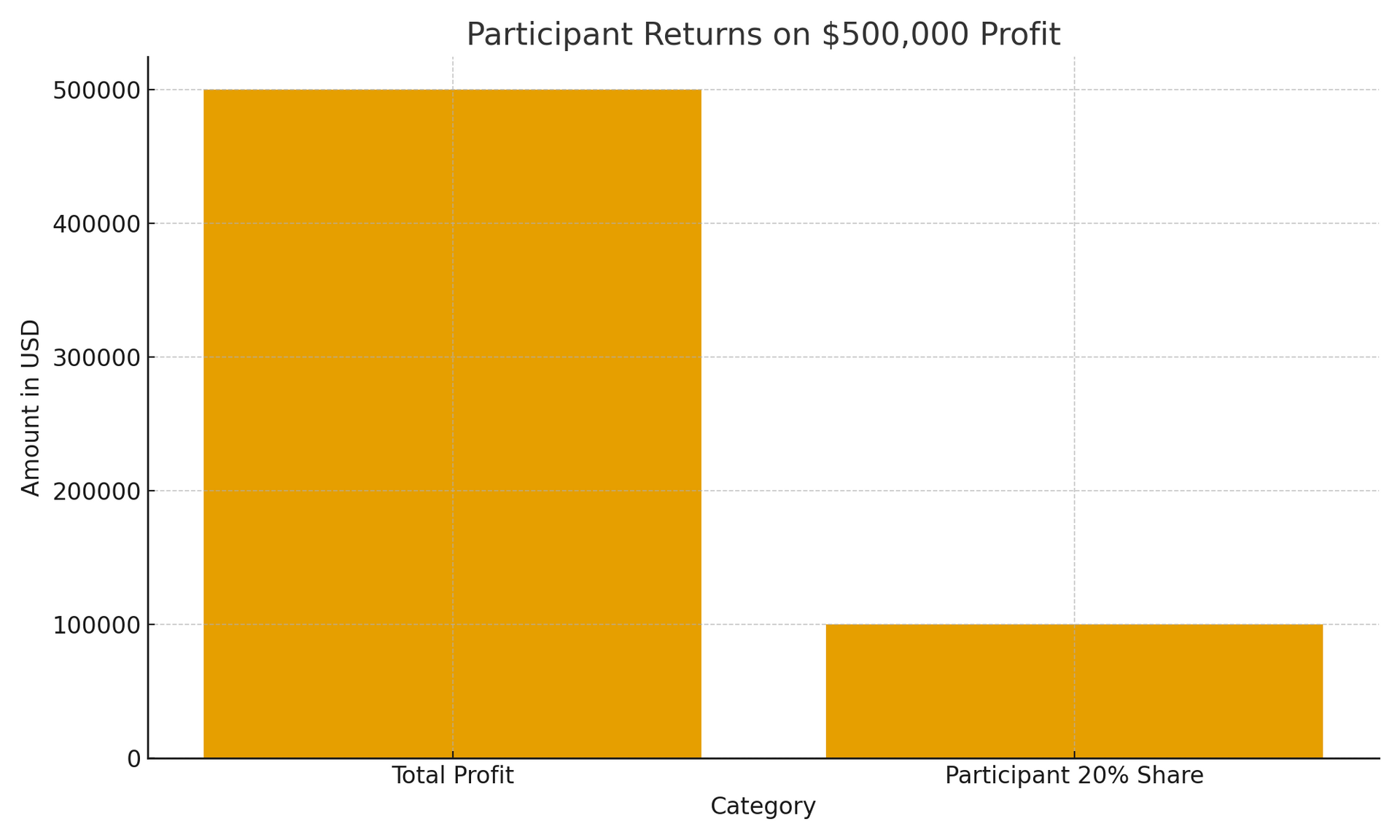The height and width of the screenshot is (840, 1400).
Task: Click the 100000 y-axis tick label
Action: tap(96, 625)
